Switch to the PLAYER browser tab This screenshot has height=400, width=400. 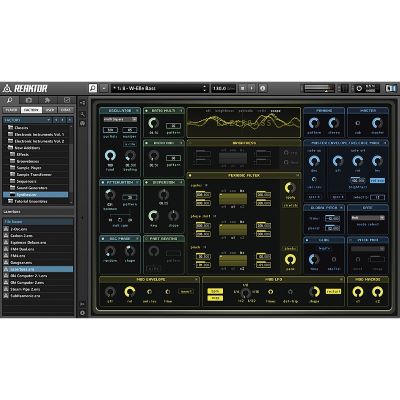[11, 110]
